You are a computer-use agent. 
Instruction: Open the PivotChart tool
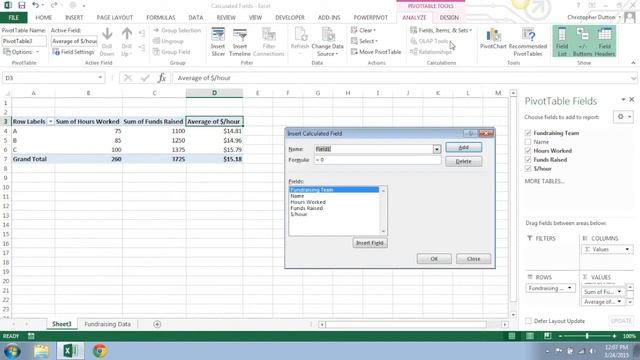pyautogui.click(x=493, y=39)
